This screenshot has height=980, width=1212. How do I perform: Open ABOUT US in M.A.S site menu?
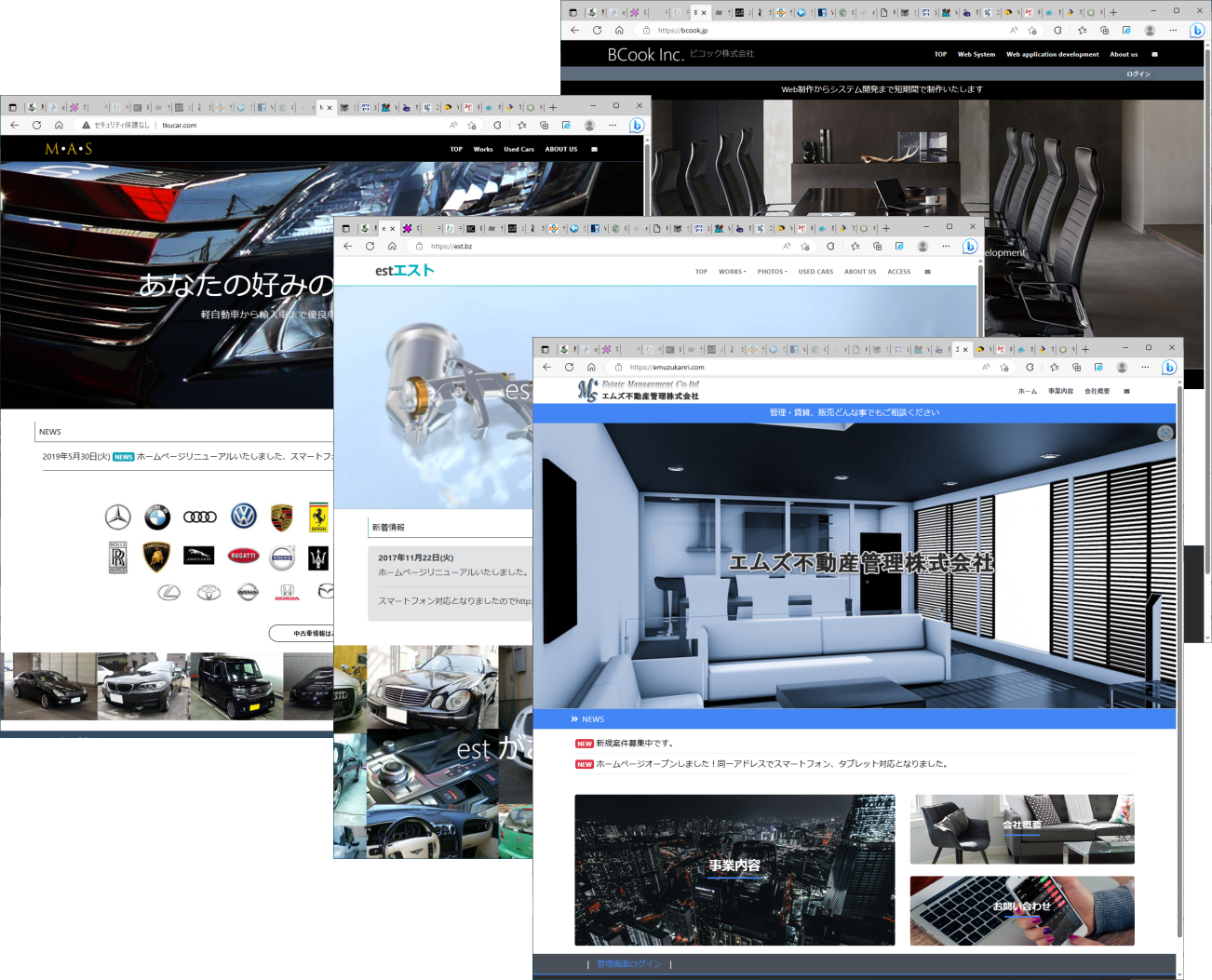point(560,149)
